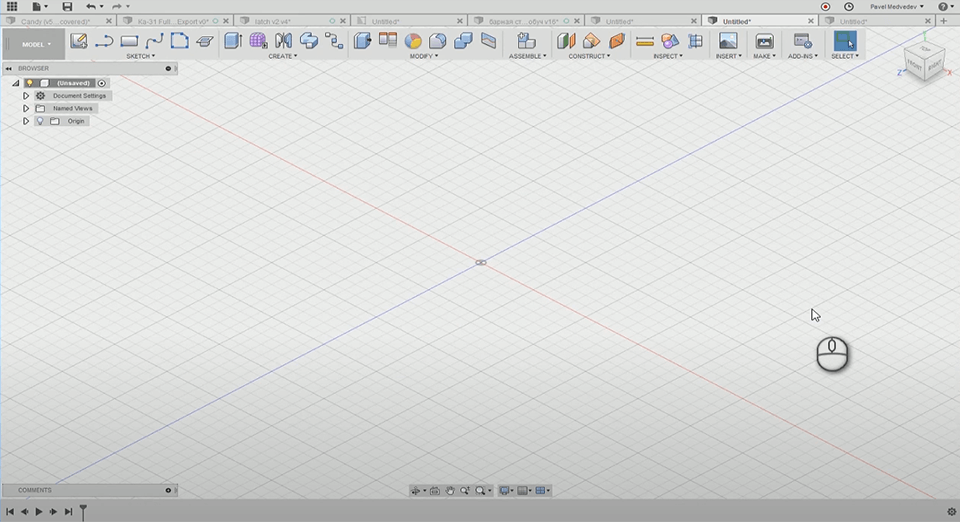Open the ASSEMBLE menu
Image resolution: width=960 pixels, height=522 pixels.
click(527, 56)
